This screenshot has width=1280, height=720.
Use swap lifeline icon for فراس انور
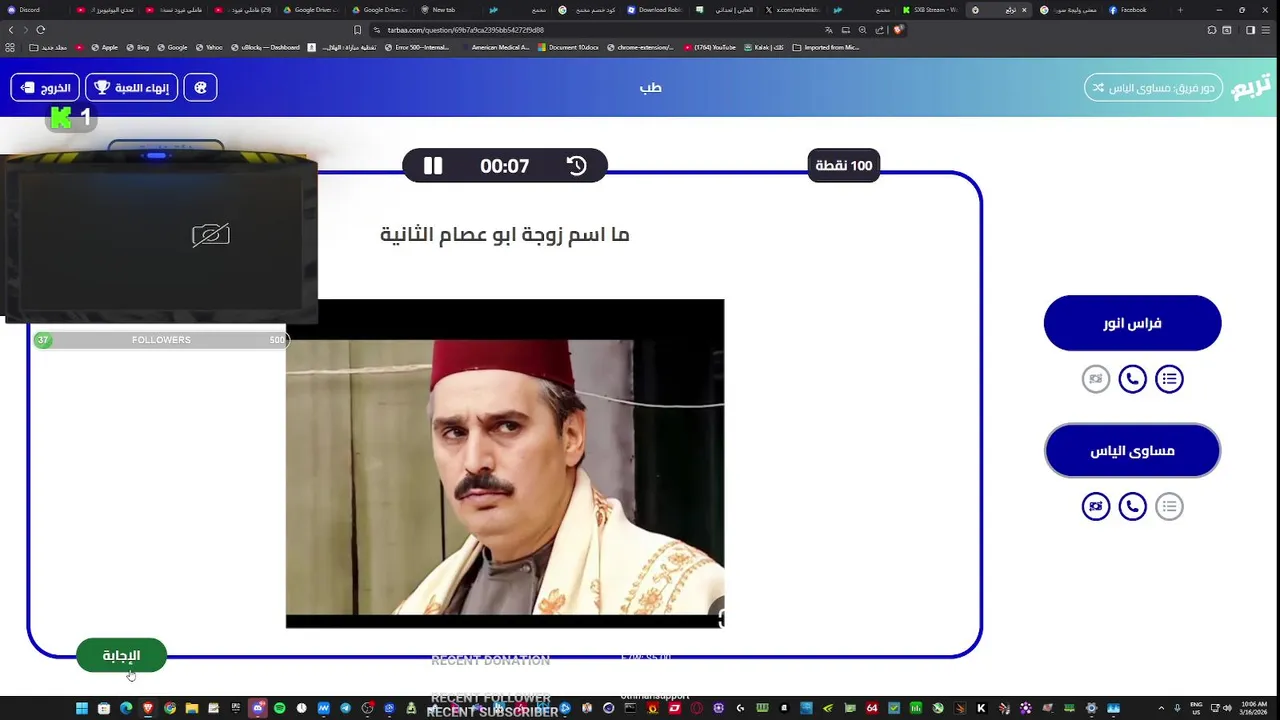click(1096, 379)
